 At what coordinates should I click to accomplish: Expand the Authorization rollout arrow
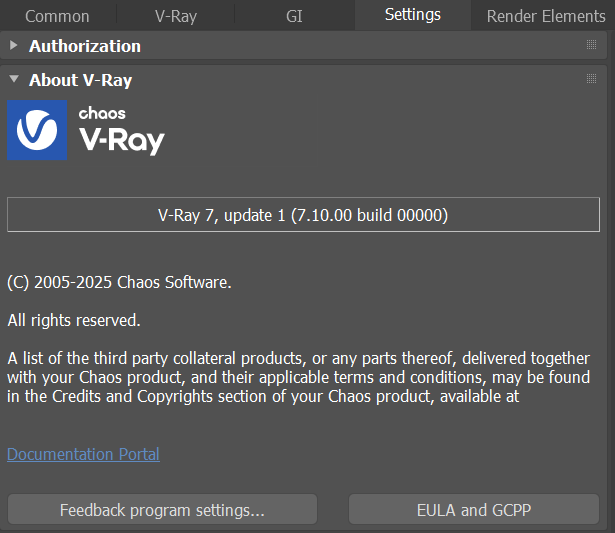(x=14, y=46)
